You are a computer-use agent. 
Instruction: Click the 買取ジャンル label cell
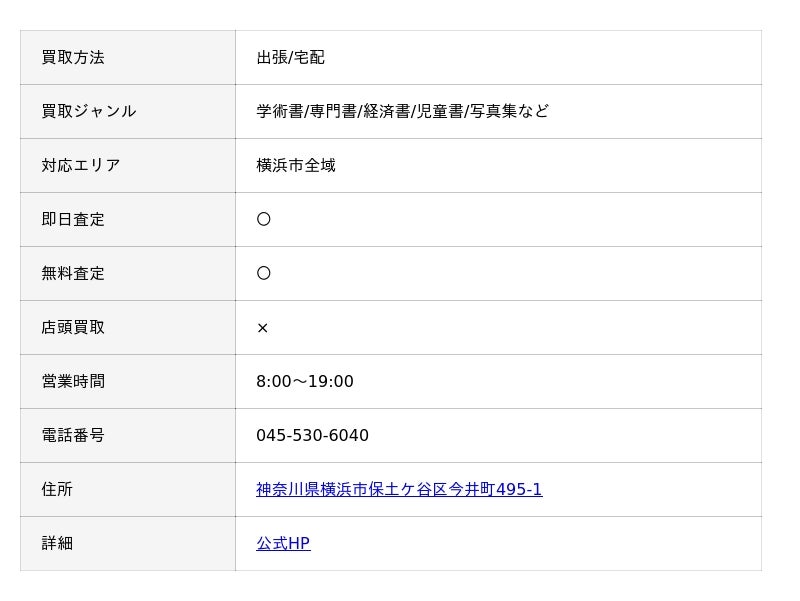point(89,111)
